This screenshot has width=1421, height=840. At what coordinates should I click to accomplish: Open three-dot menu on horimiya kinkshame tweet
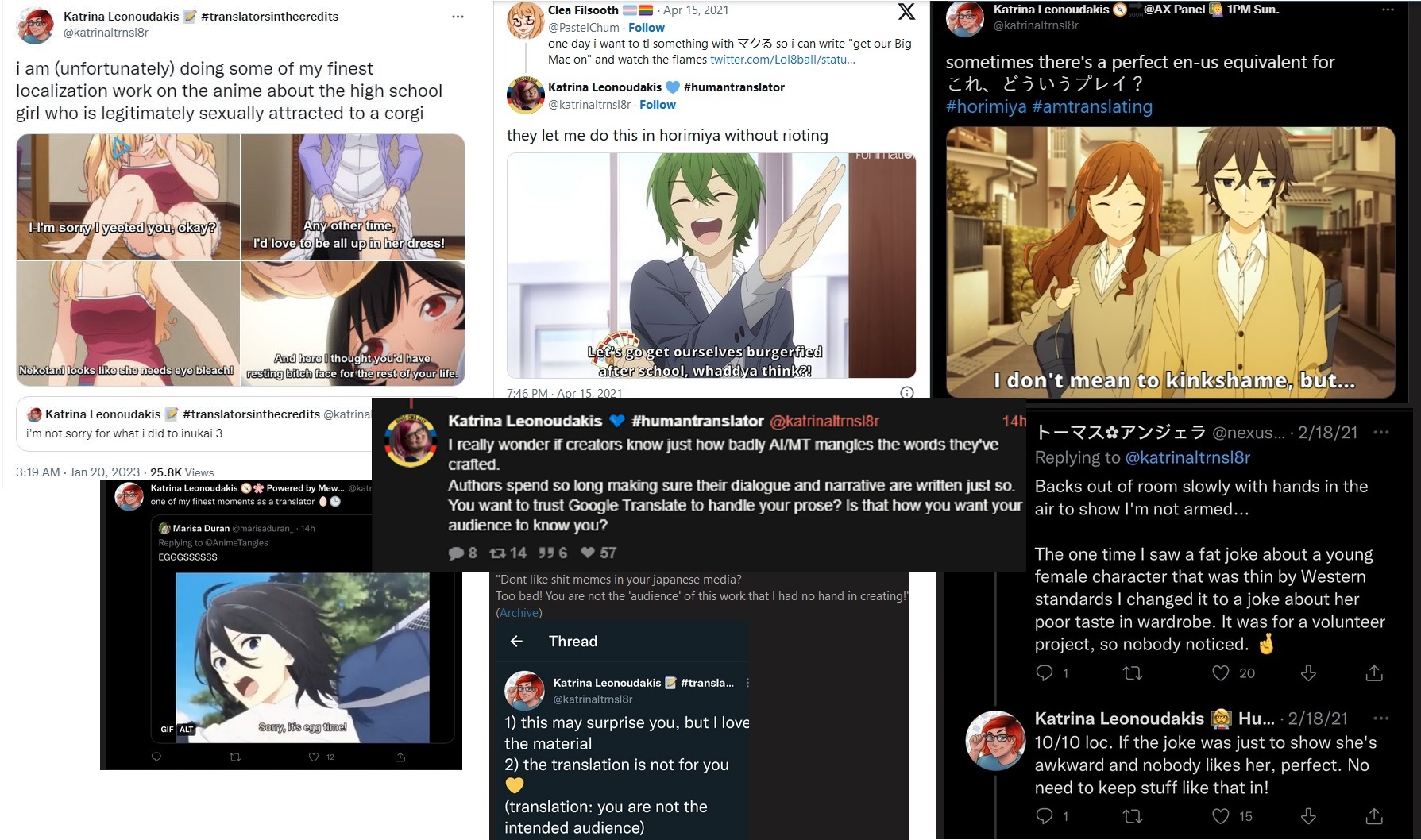click(x=1388, y=10)
